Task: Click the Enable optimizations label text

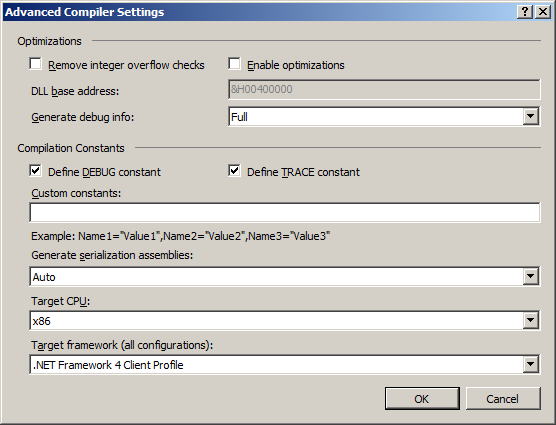Action: (296, 65)
